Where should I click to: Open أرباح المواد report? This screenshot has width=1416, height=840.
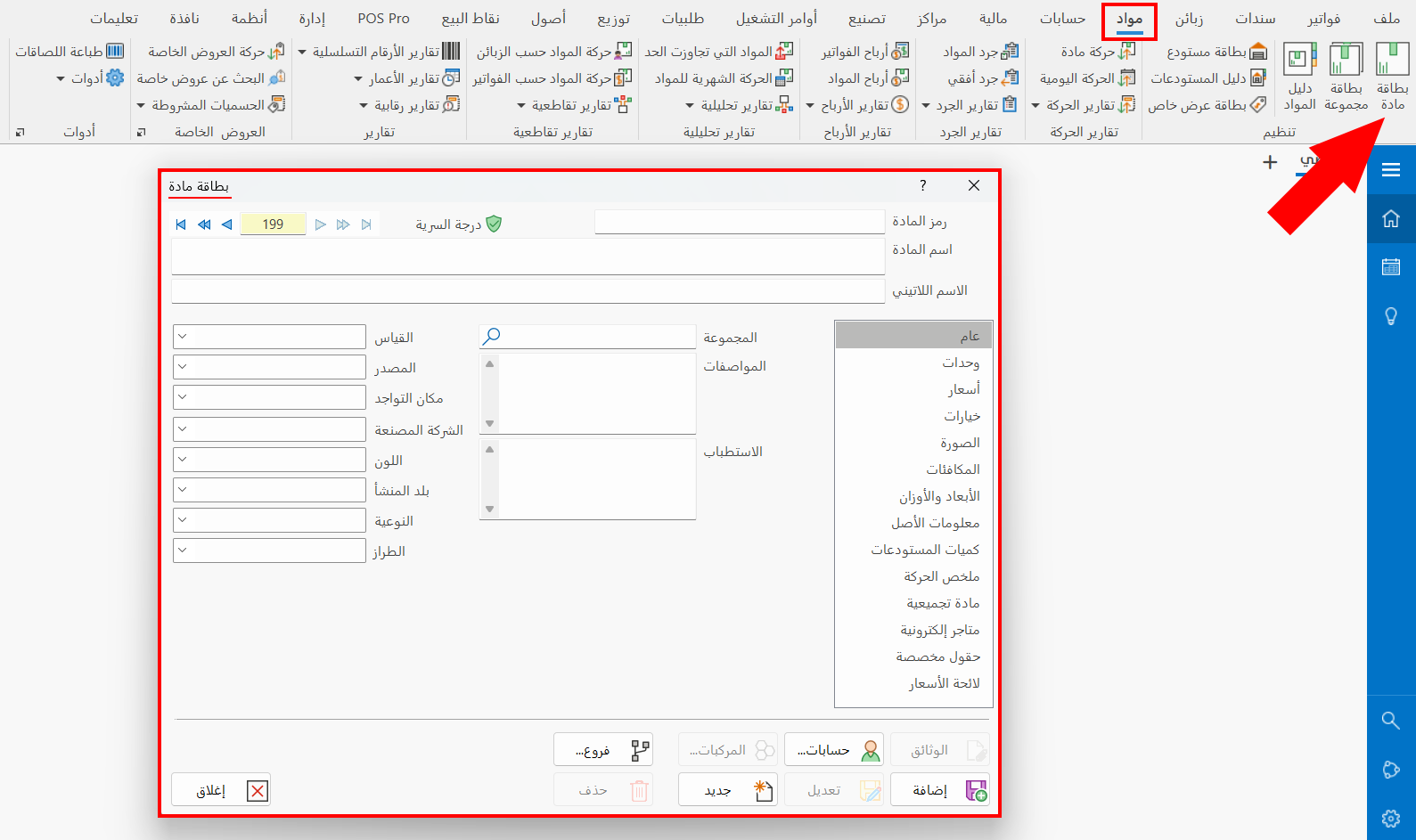pos(868,78)
